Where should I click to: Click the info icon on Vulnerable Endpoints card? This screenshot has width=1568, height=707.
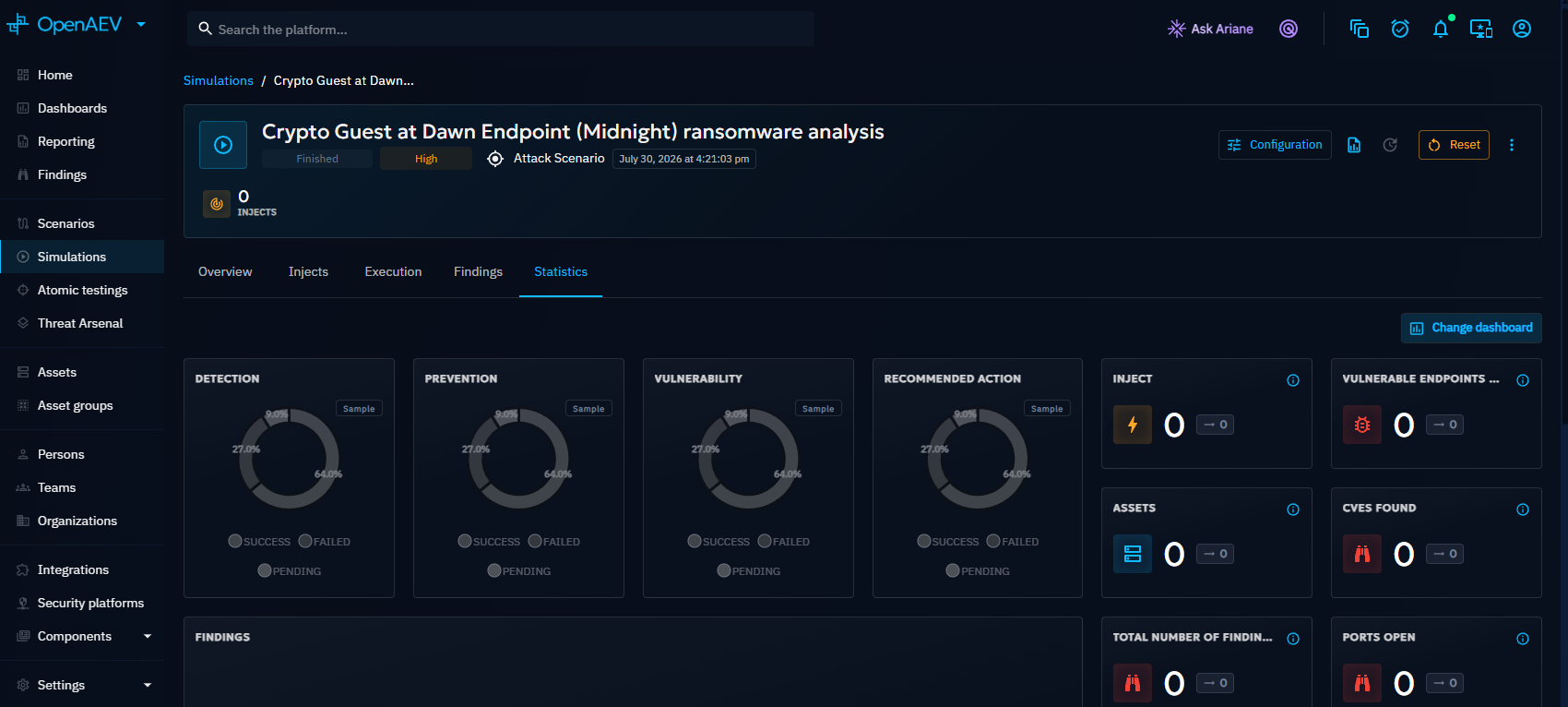(1523, 380)
